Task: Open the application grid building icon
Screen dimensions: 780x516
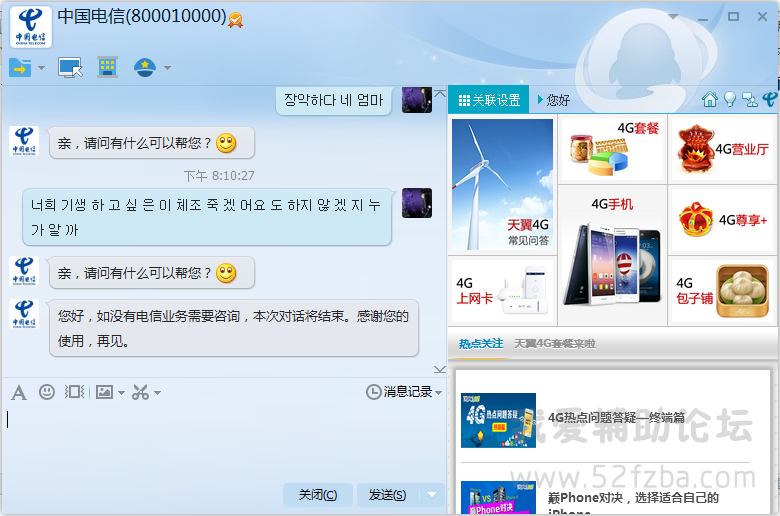Action: [107, 67]
